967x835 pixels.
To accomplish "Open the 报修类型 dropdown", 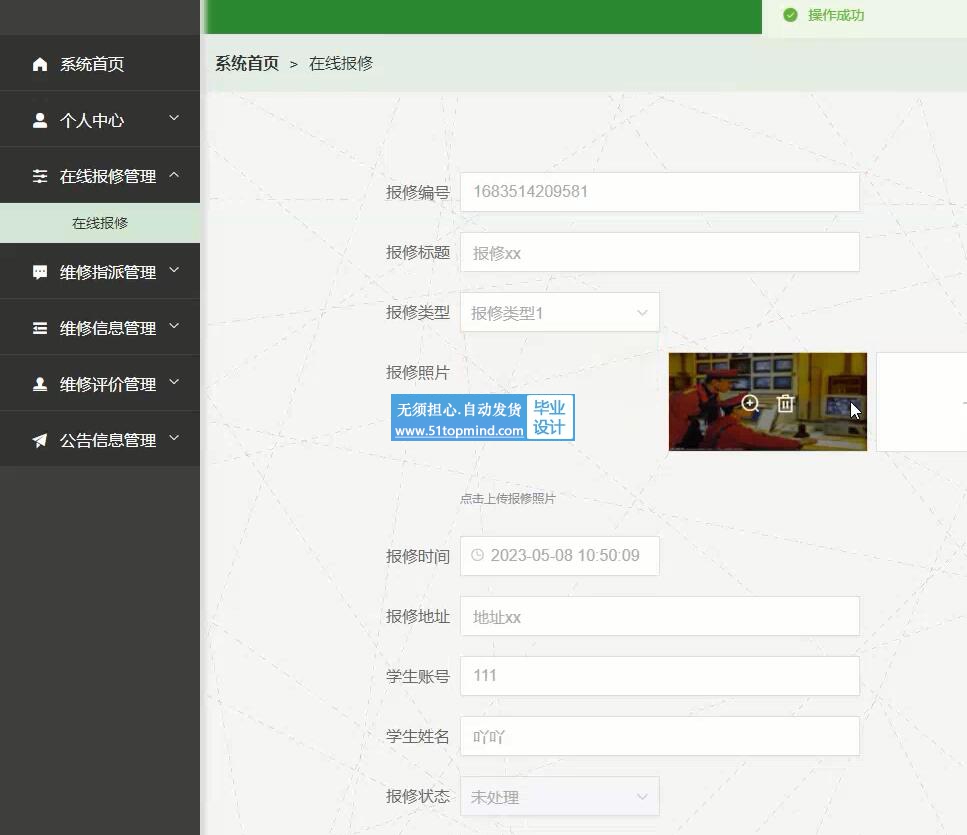I will tap(559, 312).
